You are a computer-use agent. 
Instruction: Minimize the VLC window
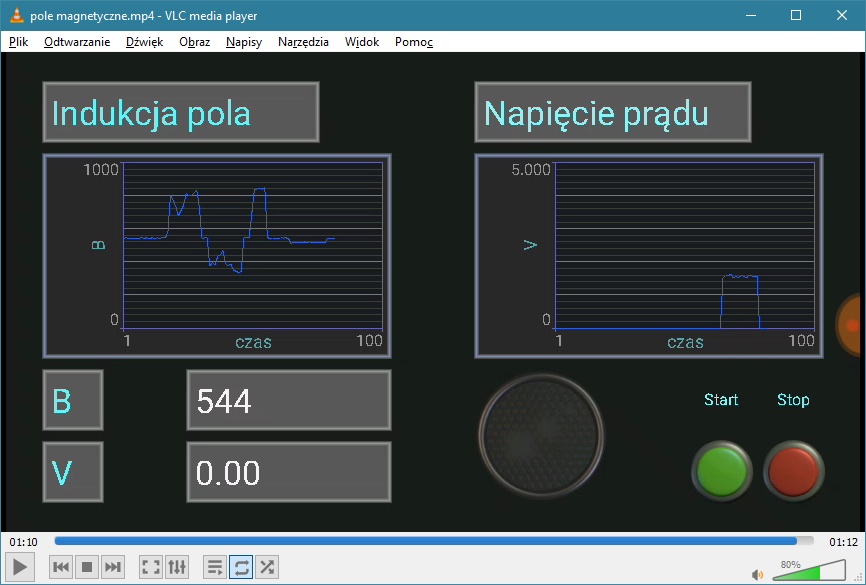point(751,15)
